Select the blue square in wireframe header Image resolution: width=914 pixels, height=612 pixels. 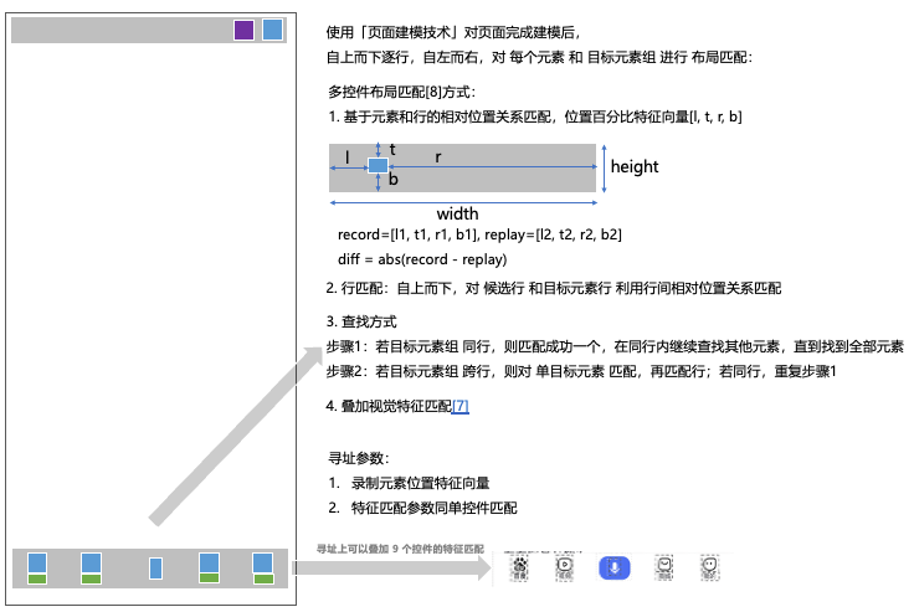pos(272,29)
